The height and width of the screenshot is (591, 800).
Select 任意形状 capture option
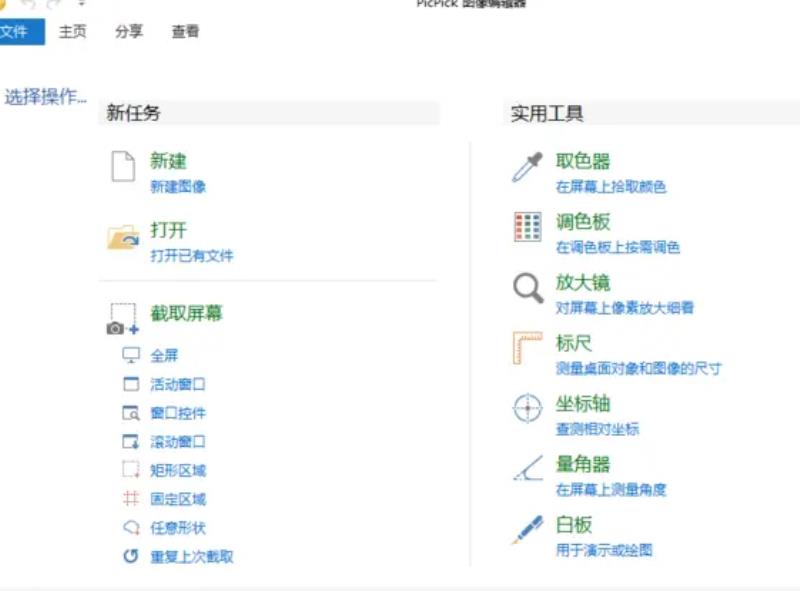click(x=178, y=527)
